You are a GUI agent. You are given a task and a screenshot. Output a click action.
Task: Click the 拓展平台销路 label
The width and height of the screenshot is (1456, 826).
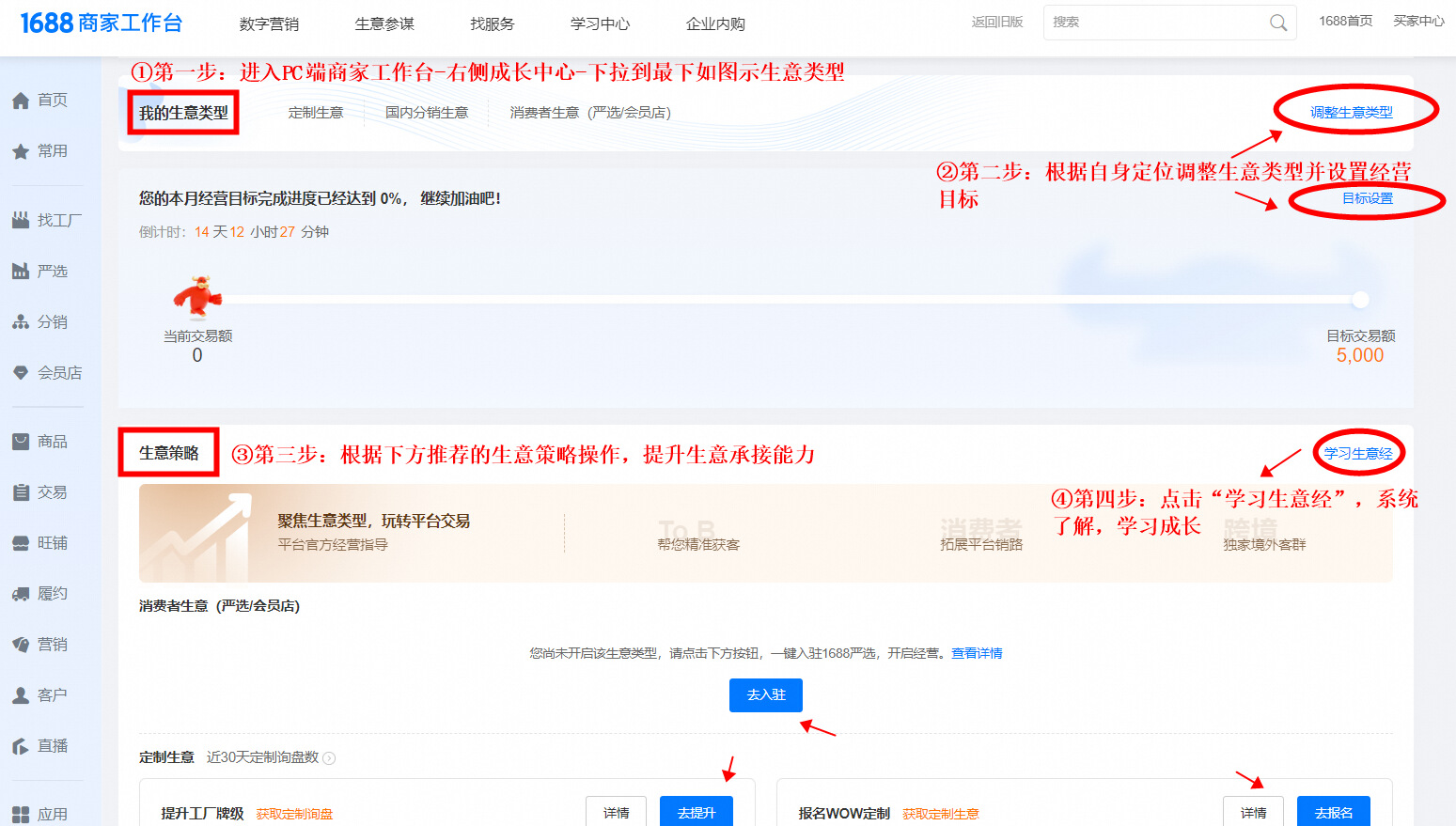click(x=981, y=545)
